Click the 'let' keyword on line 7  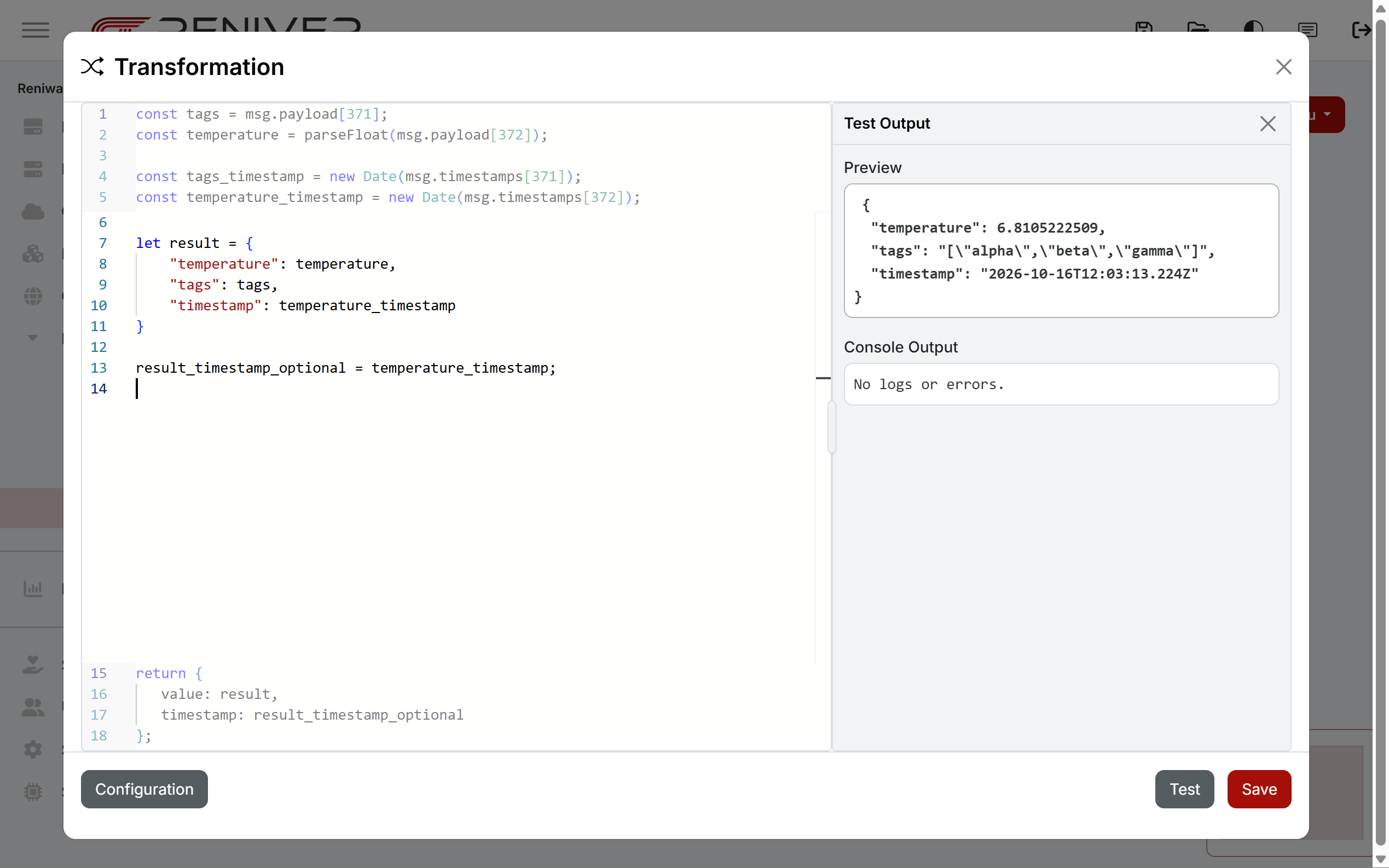coord(148,243)
